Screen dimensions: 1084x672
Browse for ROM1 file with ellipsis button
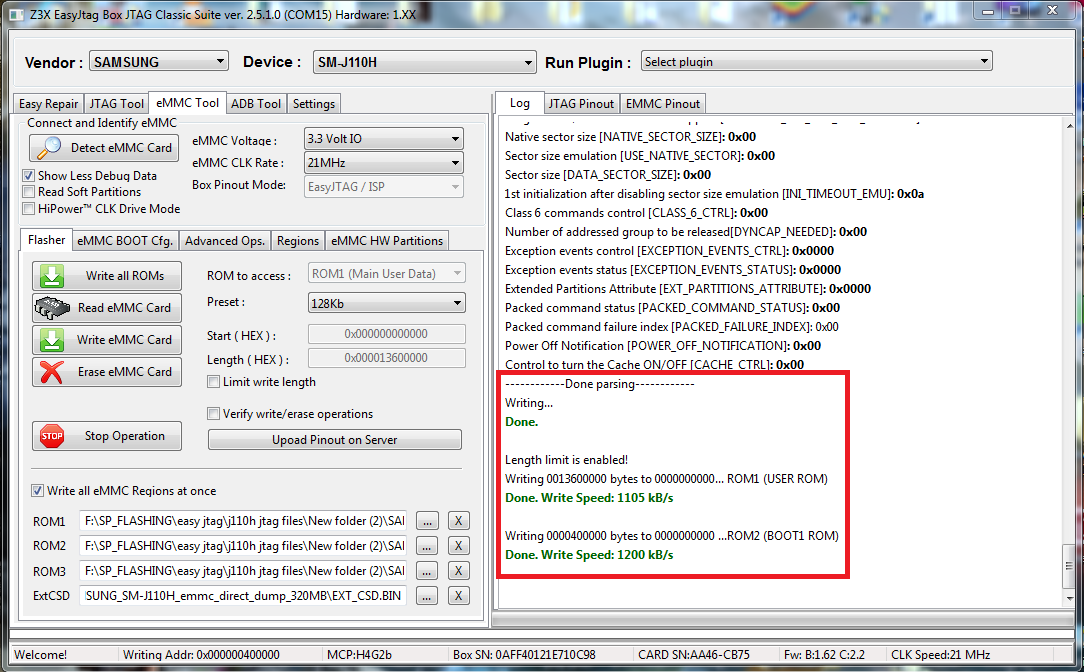427,521
